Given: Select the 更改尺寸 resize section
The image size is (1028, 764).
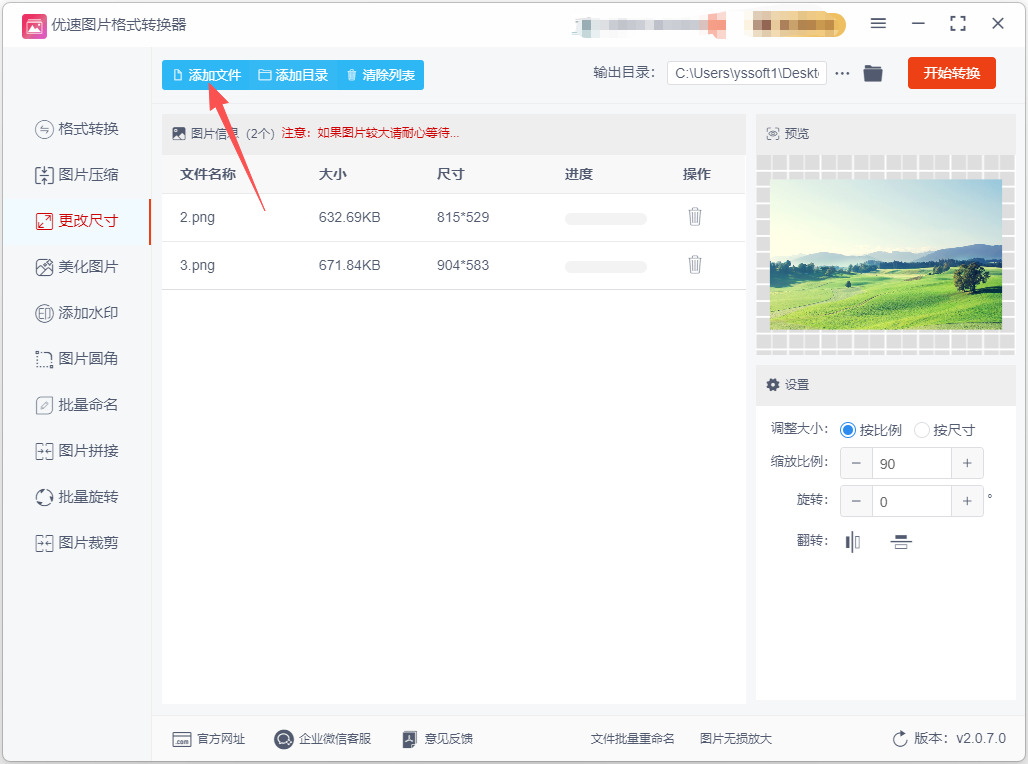Looking at the screenshot, I should [77, 221].
